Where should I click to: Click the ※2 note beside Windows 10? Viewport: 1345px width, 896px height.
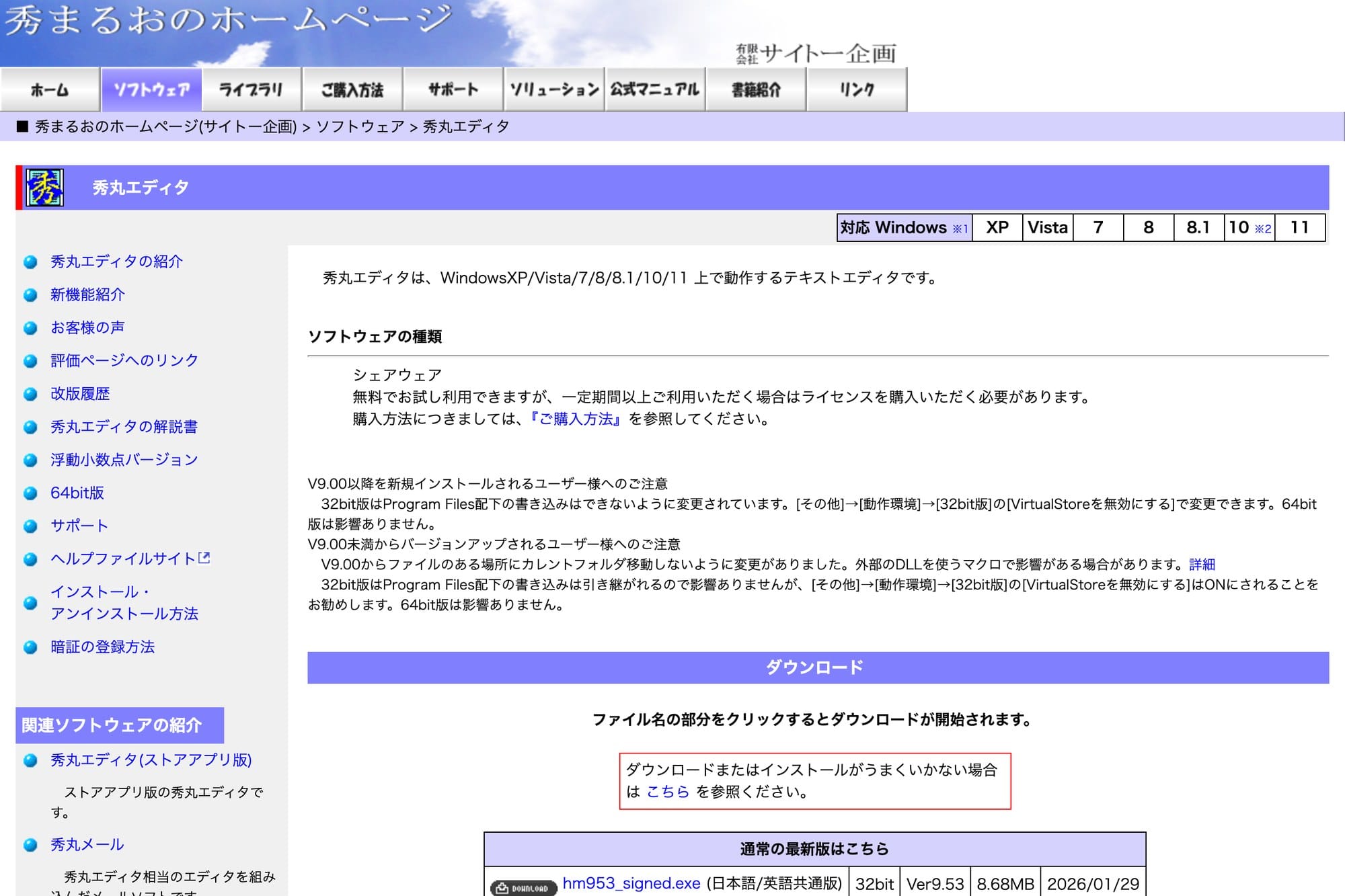[x=1263, y=229]
